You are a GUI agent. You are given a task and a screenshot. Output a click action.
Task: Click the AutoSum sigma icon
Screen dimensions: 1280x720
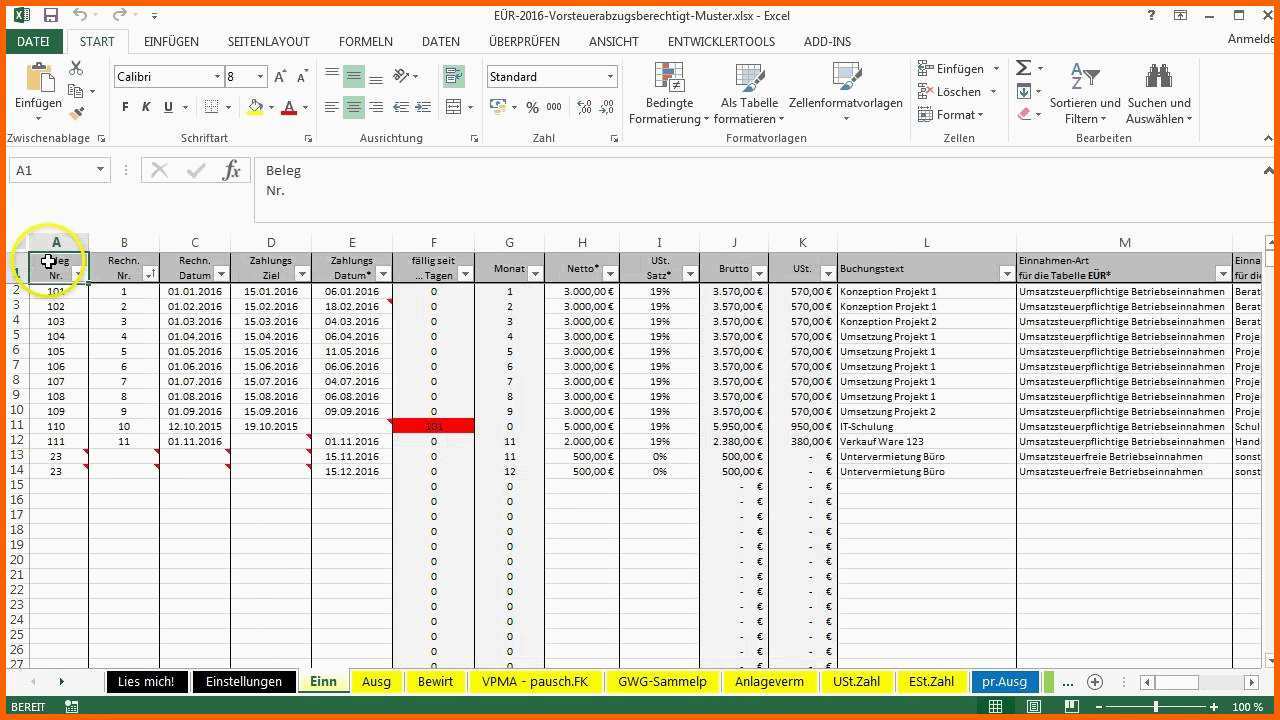(x=1024, y=68)
